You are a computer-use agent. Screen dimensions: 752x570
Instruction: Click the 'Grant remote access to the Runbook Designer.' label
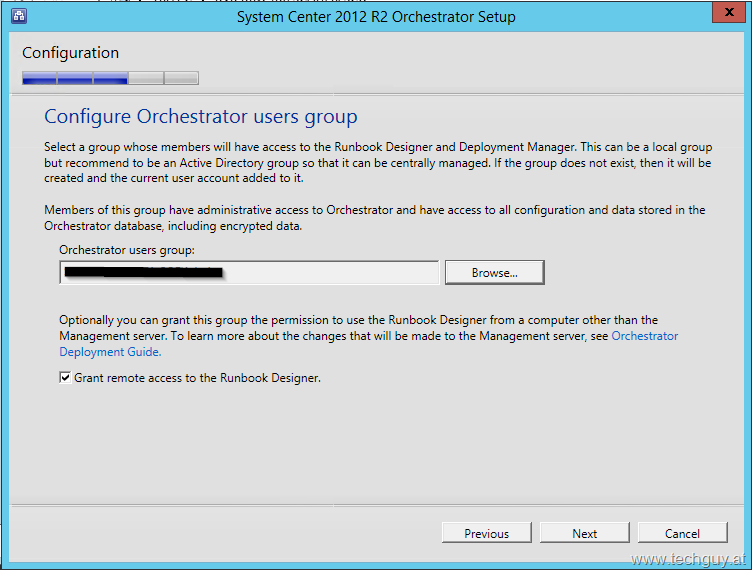click(197, 378)
